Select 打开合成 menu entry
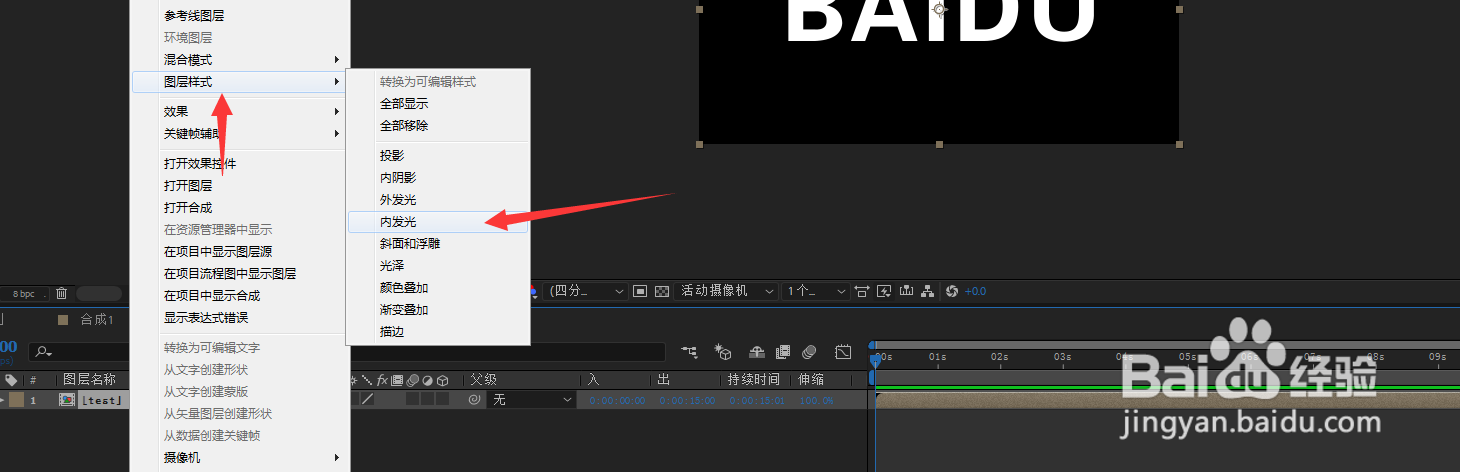Viewport: 1460px width, 472px height. click(x=240, y=208)
